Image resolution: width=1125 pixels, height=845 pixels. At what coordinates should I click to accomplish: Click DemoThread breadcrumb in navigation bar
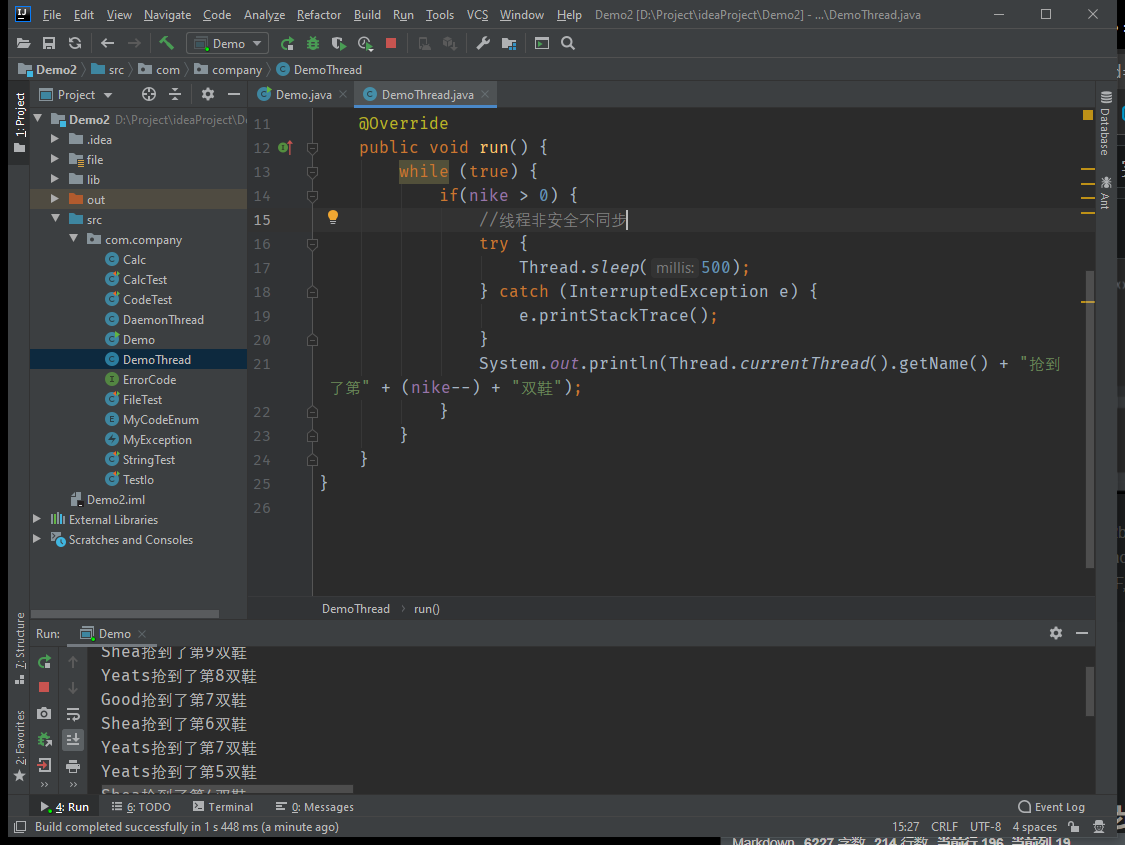pos(319,70)
